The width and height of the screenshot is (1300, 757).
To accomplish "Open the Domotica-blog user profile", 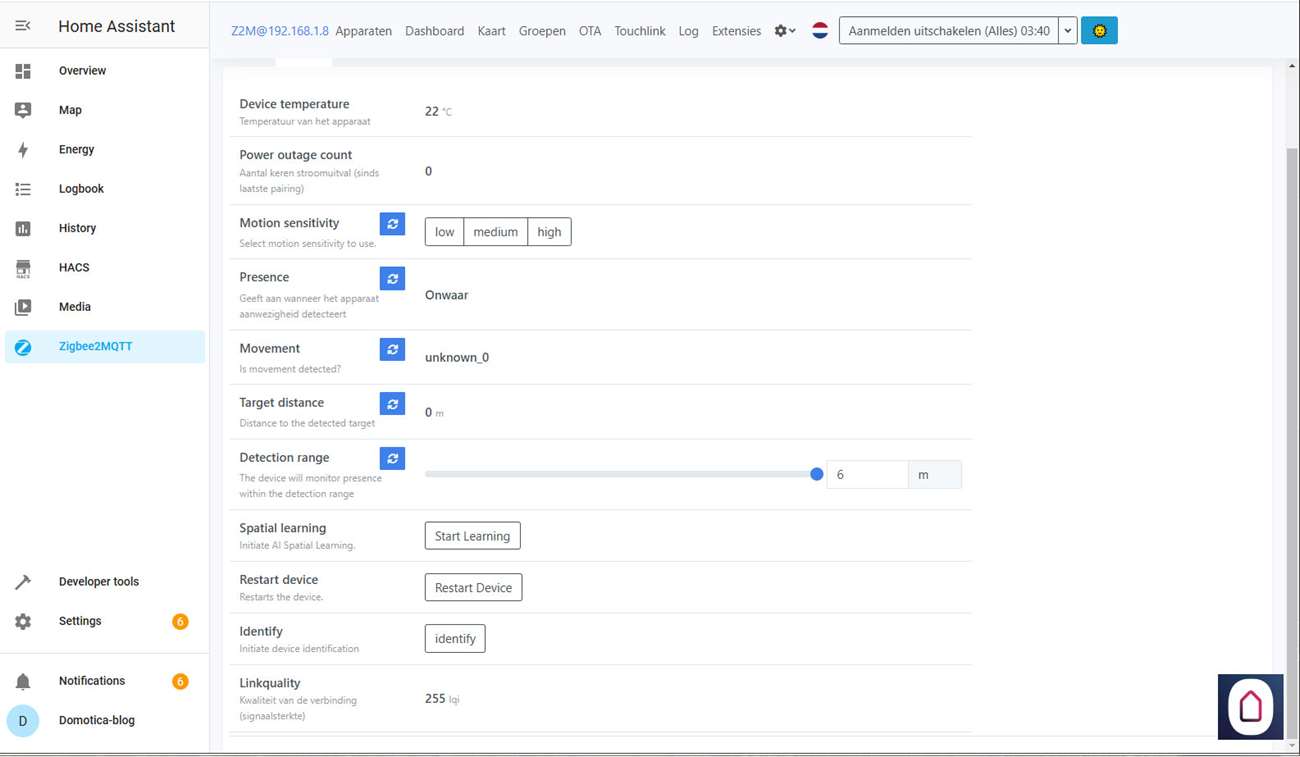I will coord(96,720).
